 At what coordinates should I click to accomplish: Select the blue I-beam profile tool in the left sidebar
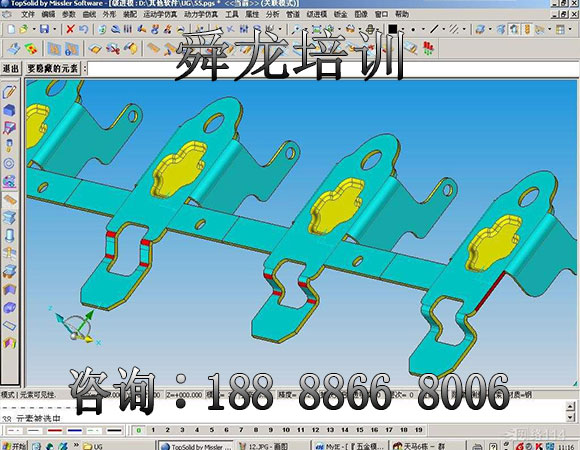click(9, 217)
